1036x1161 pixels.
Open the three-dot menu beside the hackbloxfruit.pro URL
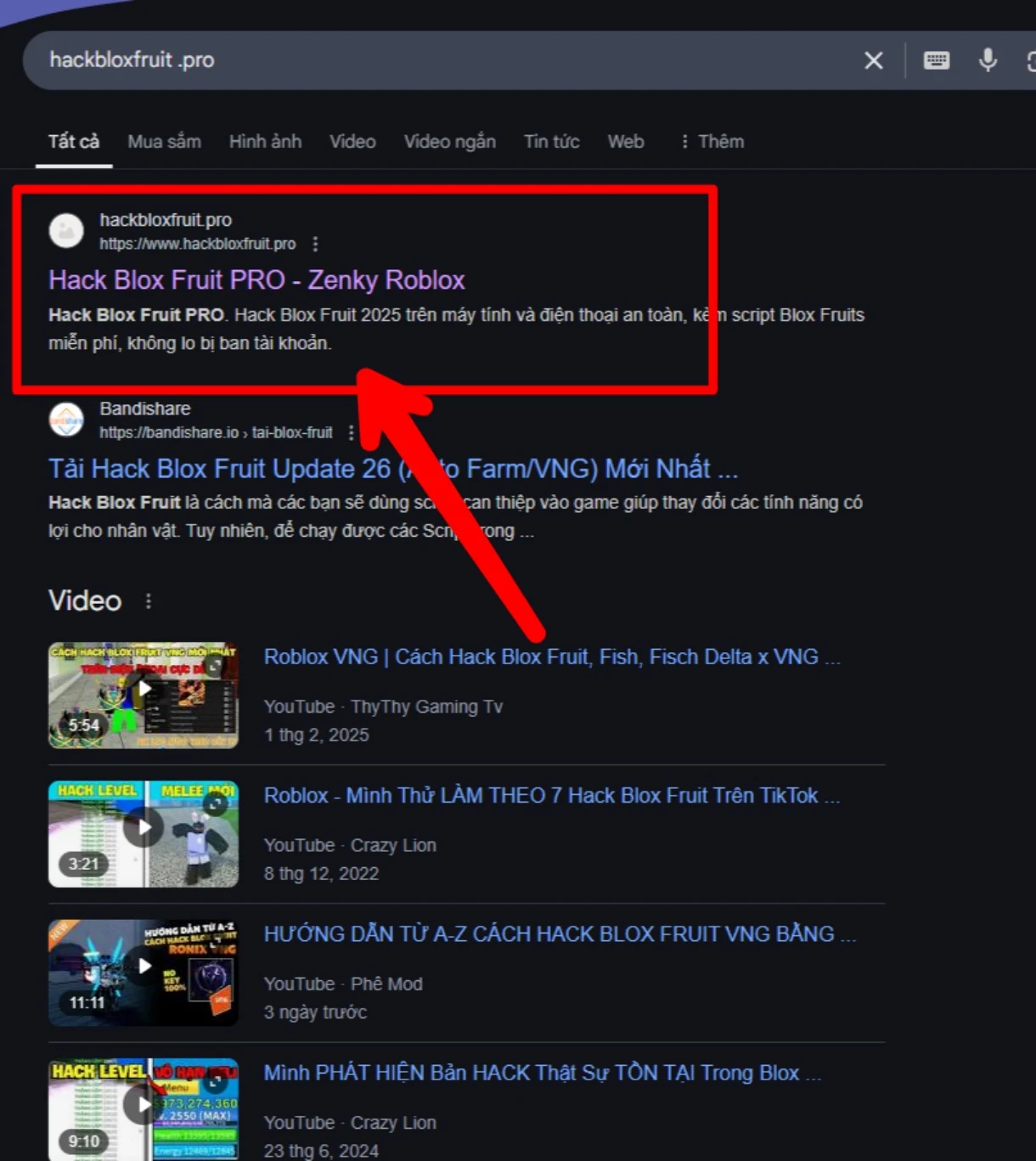point(315,244)
